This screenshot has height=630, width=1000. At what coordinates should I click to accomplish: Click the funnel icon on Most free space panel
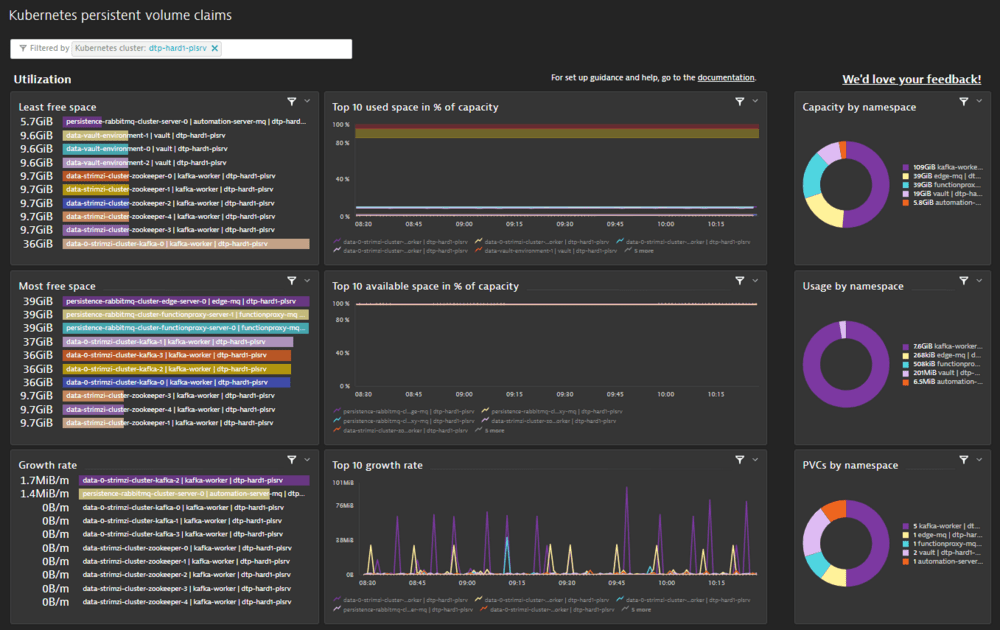click(290, 280)
